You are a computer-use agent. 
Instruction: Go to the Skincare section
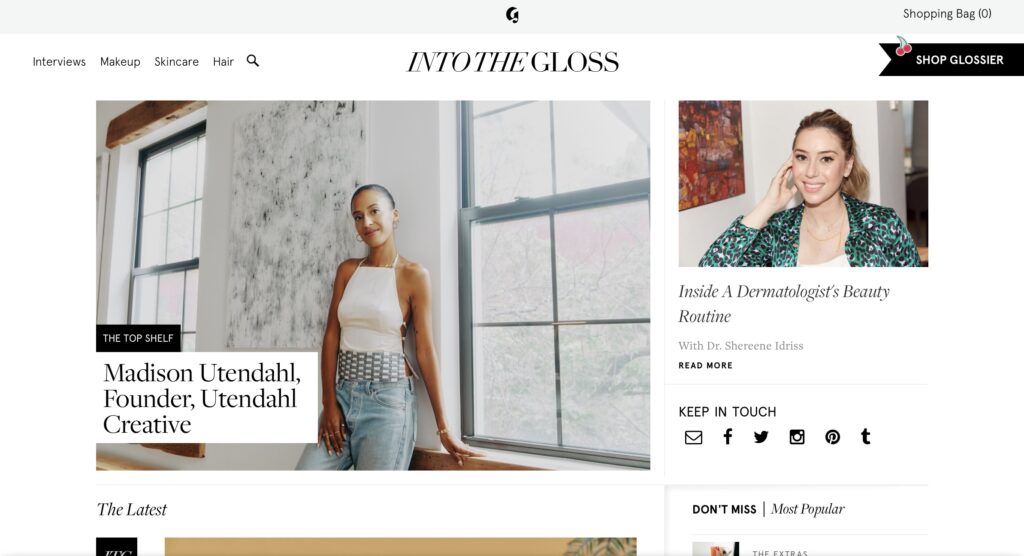click(176, 61)
